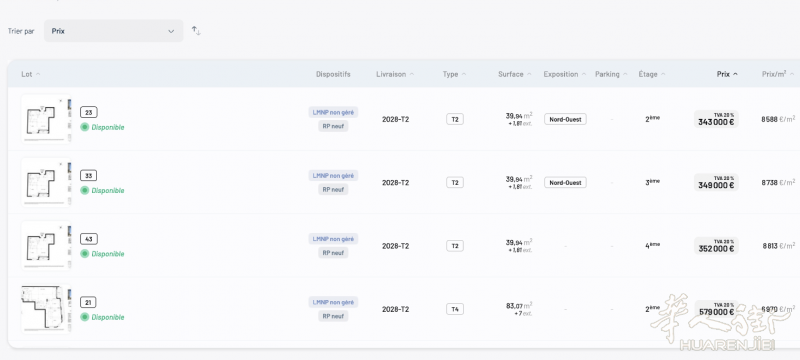Image resolution: width=800 pixels, height=360 pixels.
Task: Click 2028-T2 delivery date in lot 23 row
Action: (395, 119)
